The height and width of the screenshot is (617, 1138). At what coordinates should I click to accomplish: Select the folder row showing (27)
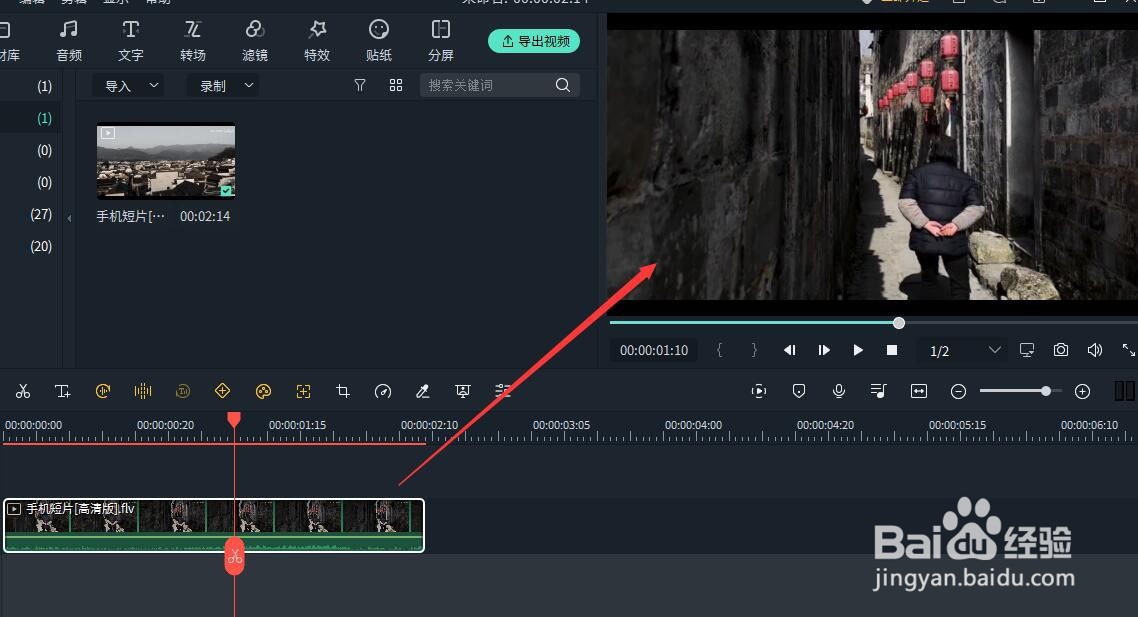click(x=30, y=214)
